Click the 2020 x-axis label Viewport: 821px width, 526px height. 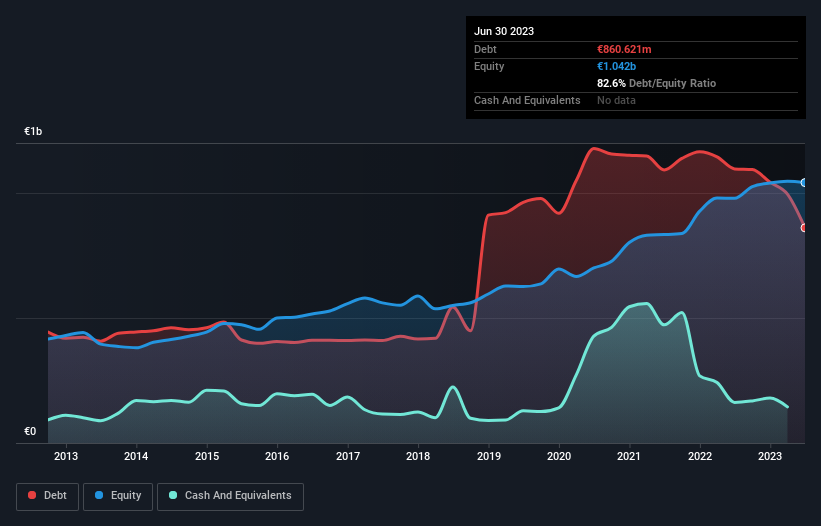click(559, 456)
